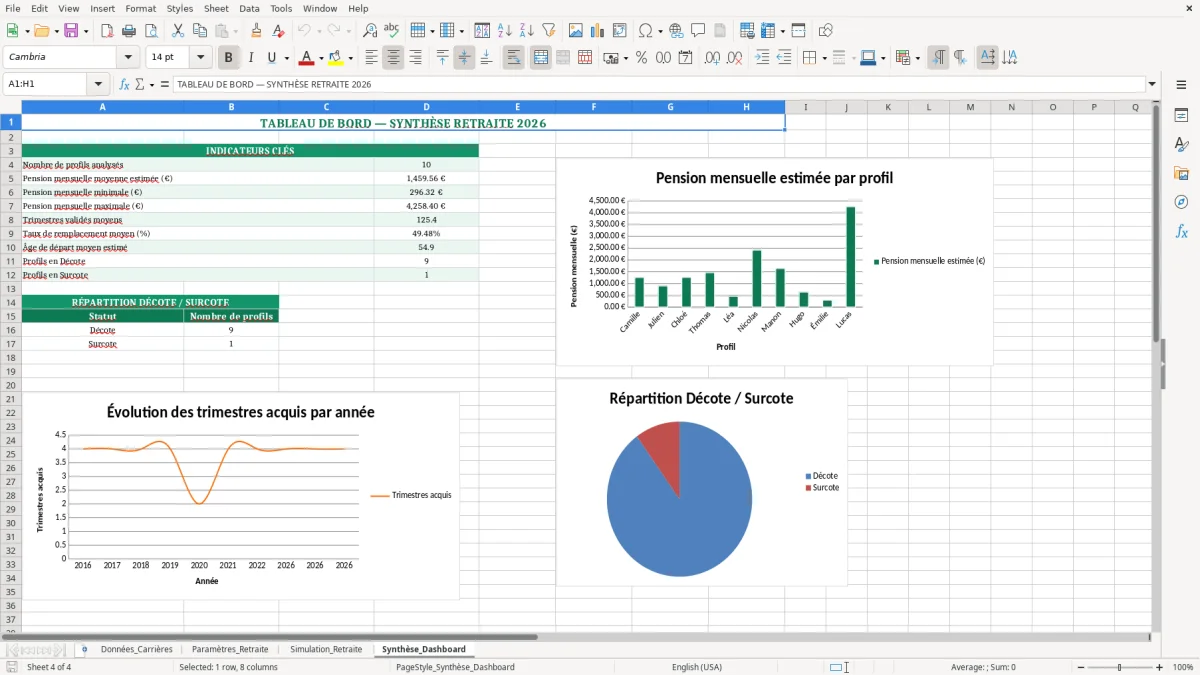Click the formula input line
This screenshot has height=675, width=1200.
(658, 84)
